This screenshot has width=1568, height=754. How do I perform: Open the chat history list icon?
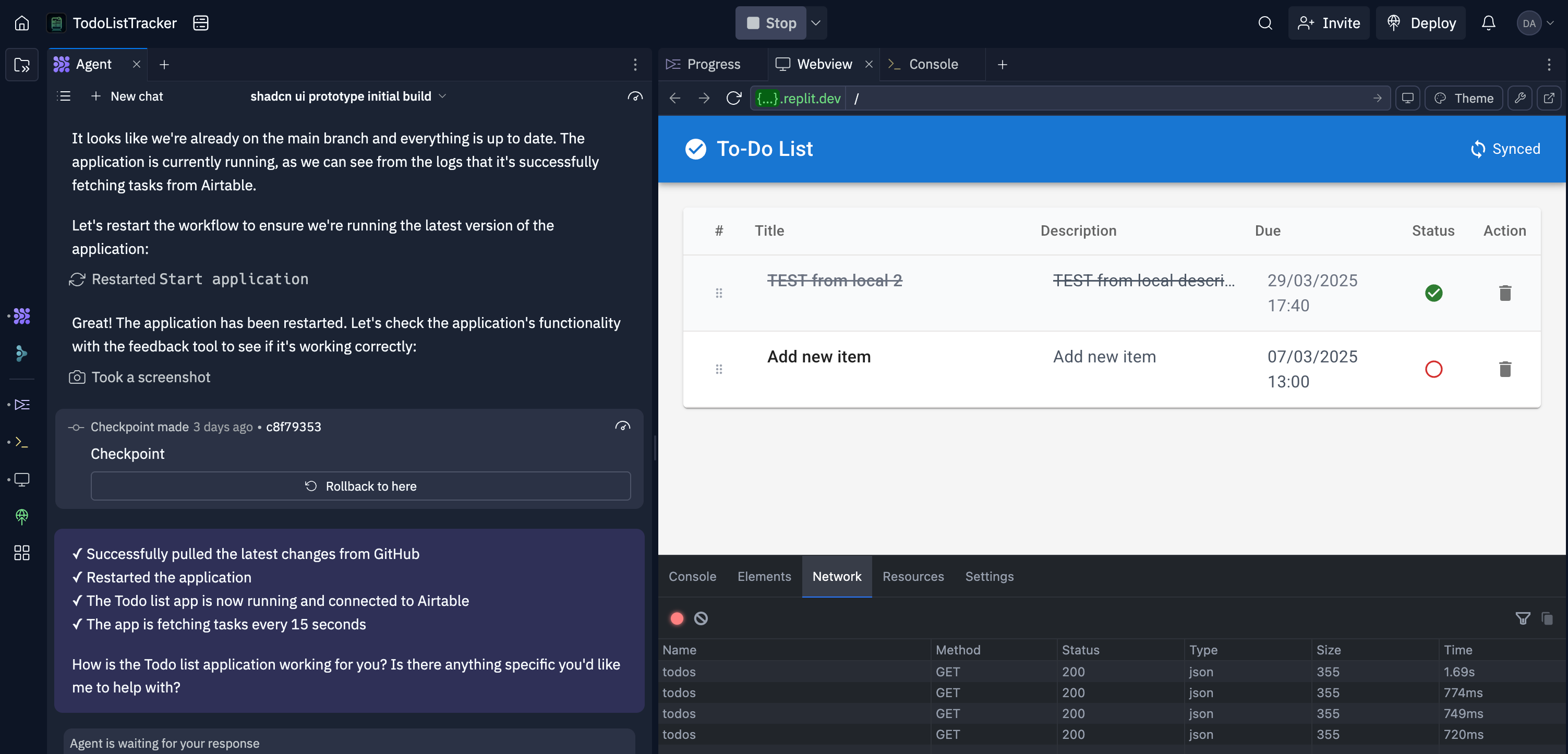(64, 96)
